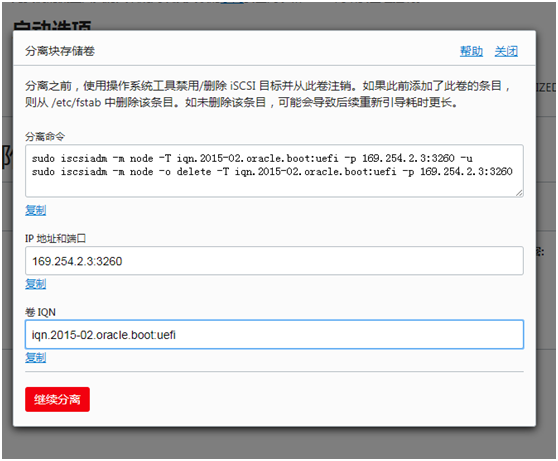Viewport: 558px width, 461px height.
Task: Click the instruction paragraph mentioning /etc/fstab
Action: [269, 94]
